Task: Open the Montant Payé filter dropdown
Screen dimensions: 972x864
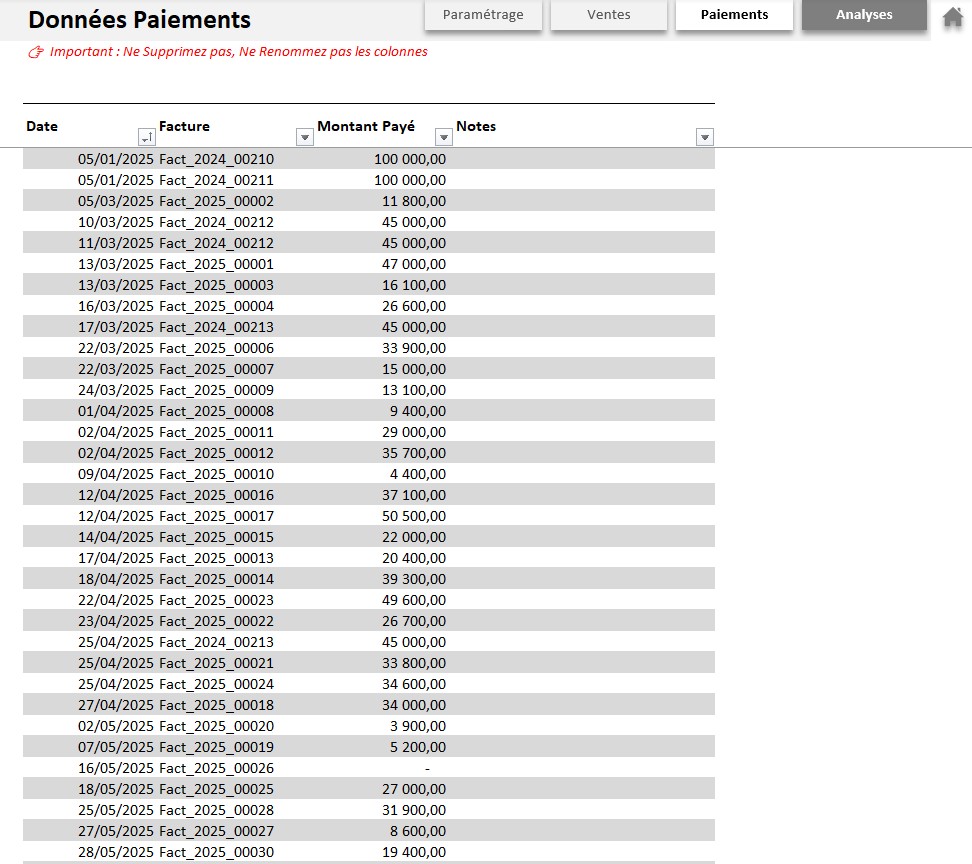Action: 444,137
